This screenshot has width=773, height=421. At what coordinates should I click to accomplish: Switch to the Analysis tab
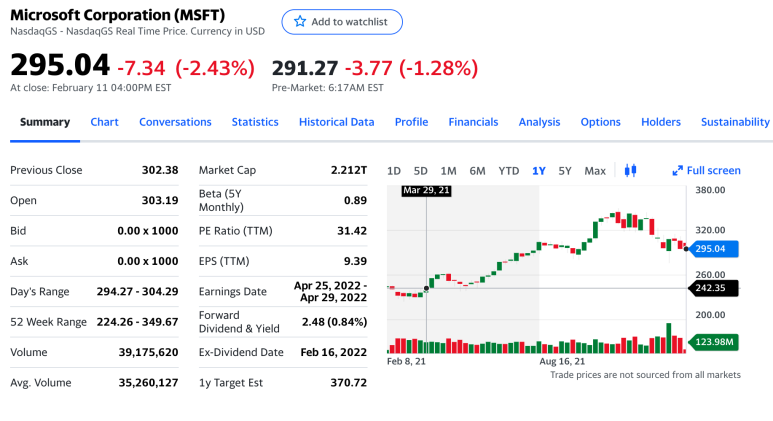pyautogui.click(x=539, y=122)
